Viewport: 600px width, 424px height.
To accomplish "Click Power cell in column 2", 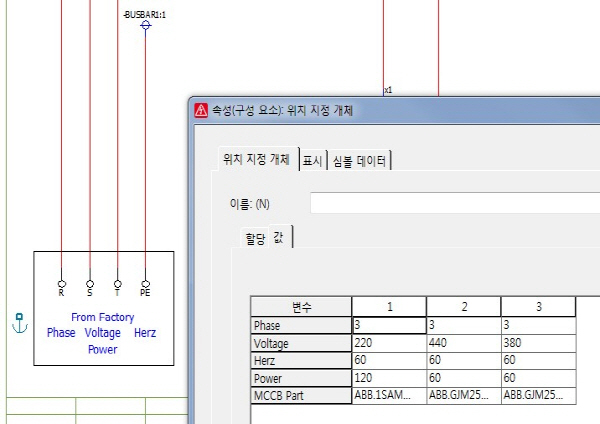I will pyautogui.click(x=464, y=378).
